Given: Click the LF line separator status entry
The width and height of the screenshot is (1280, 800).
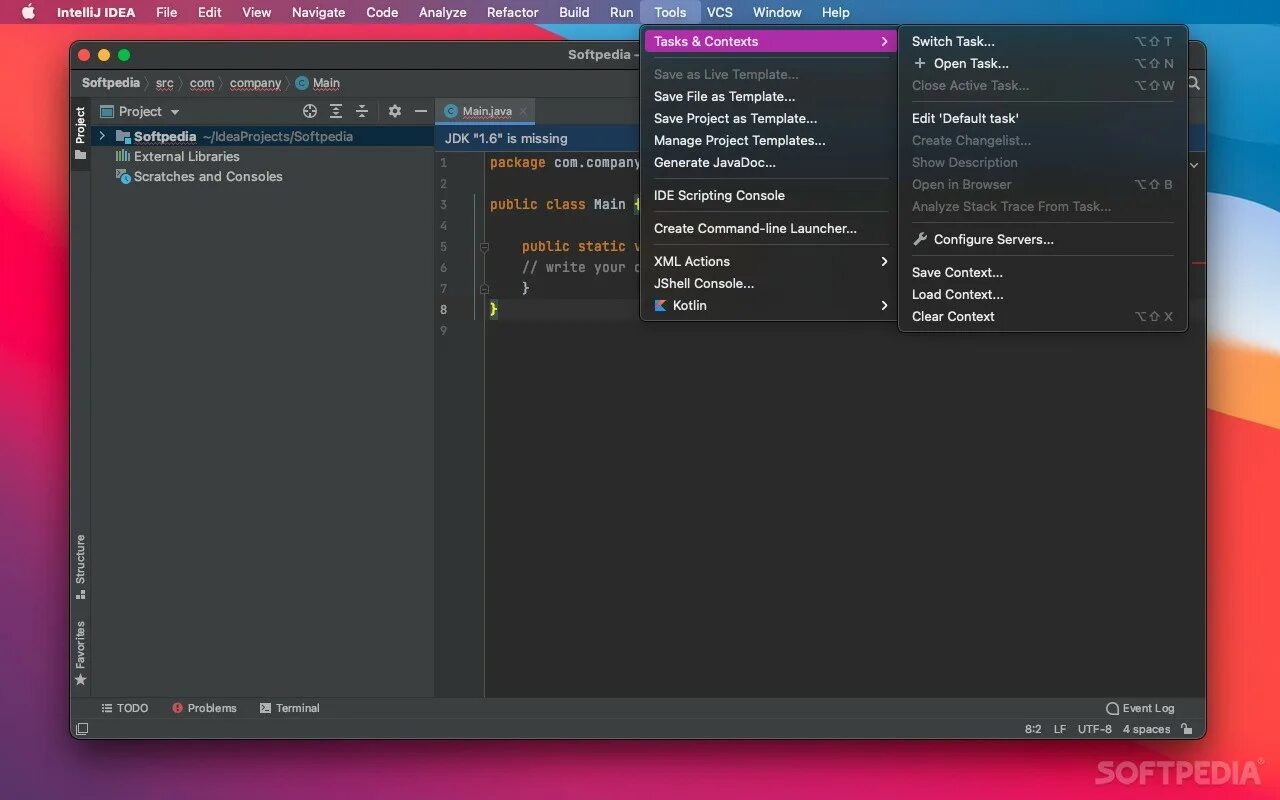Looking at the screenshot, I should 1059,729.
